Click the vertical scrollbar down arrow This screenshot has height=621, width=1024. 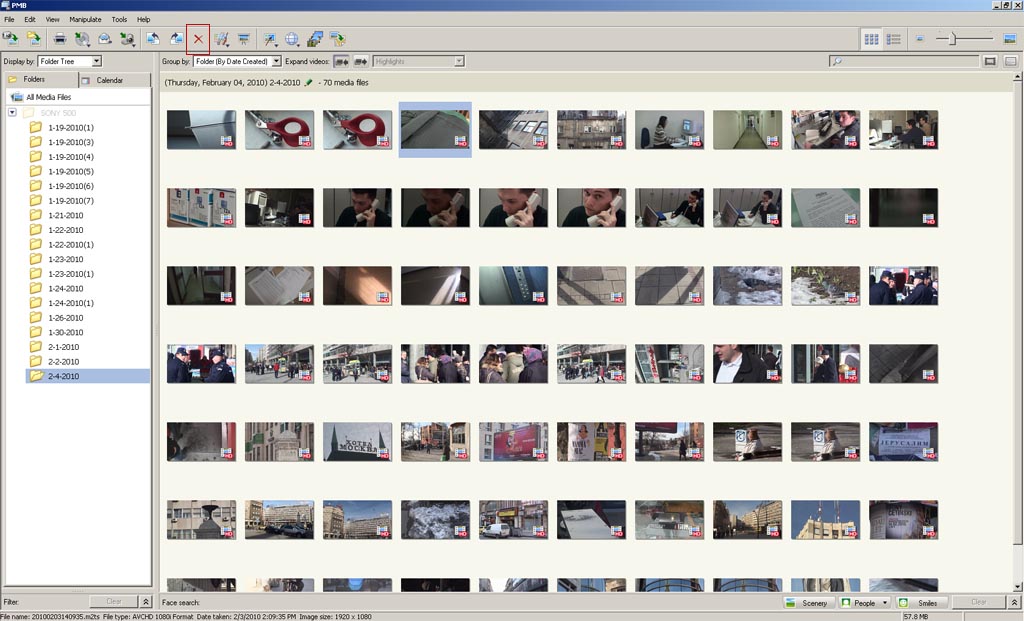coord(1017,587)
